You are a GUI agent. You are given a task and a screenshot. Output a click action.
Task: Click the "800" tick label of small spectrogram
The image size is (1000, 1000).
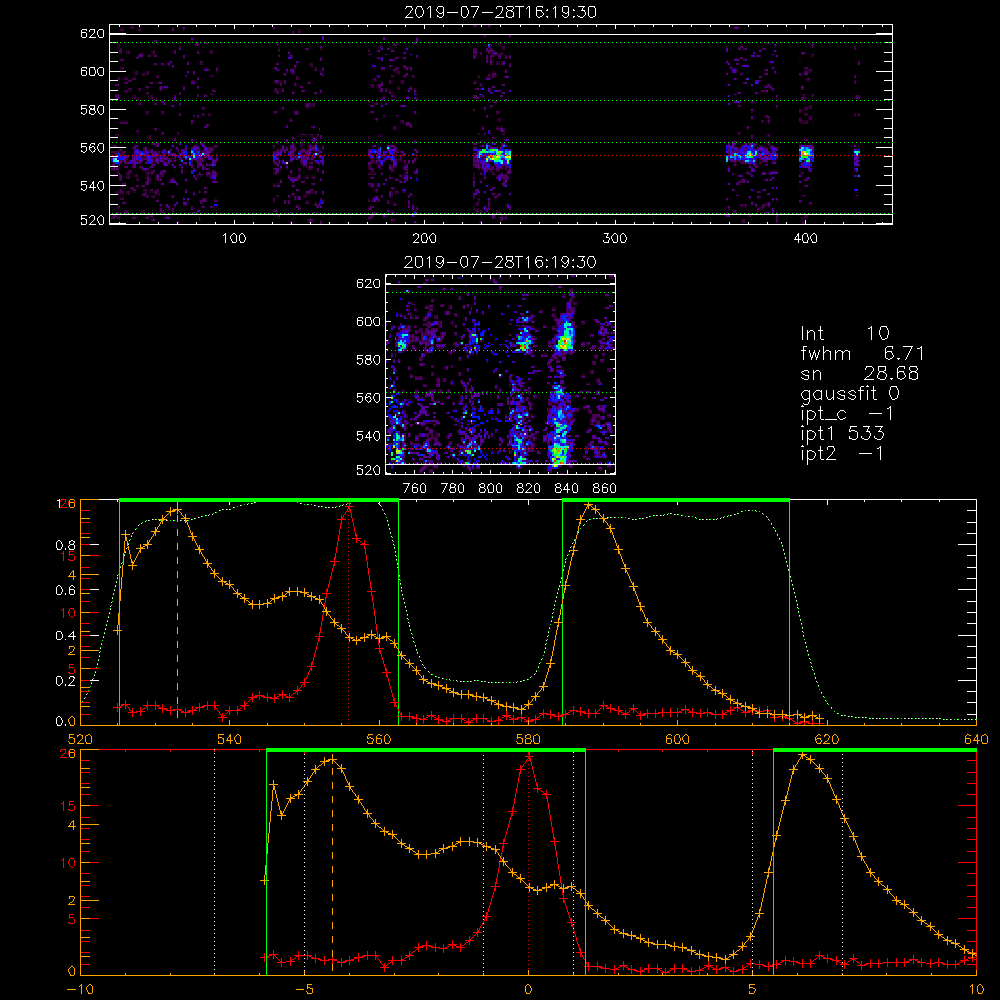(x=490, y=489)
